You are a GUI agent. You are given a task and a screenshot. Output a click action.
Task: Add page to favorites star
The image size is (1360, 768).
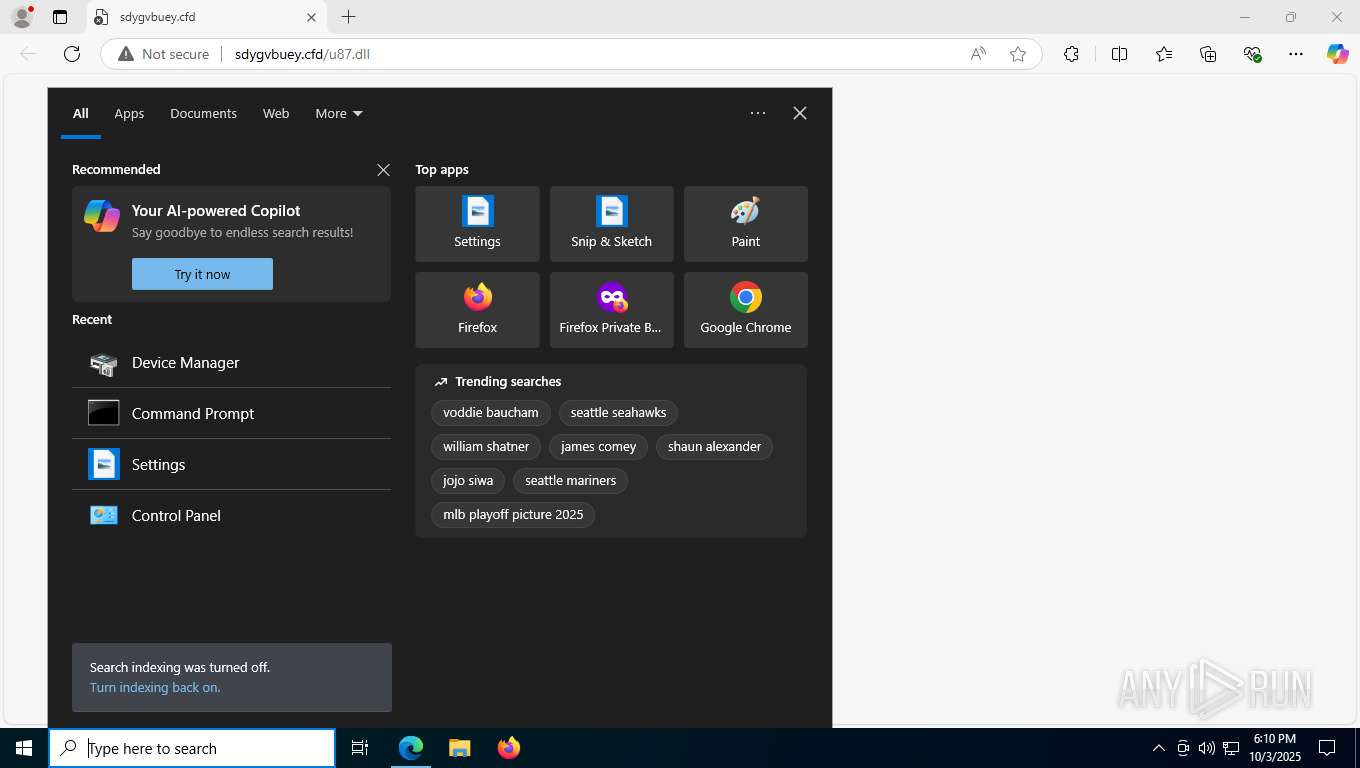[x=1018, y=54]
